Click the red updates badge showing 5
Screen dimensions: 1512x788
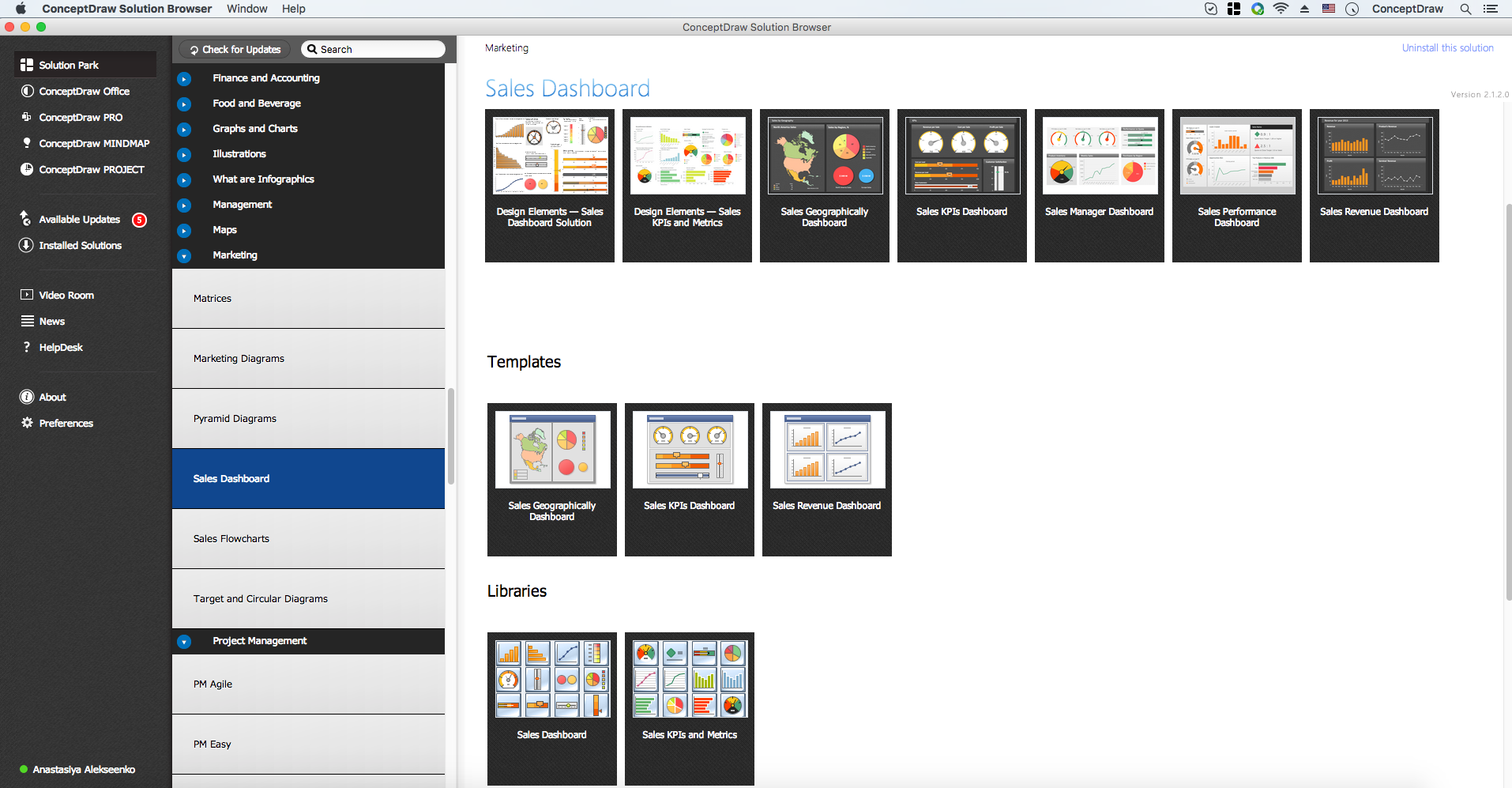tap(139, 220)
